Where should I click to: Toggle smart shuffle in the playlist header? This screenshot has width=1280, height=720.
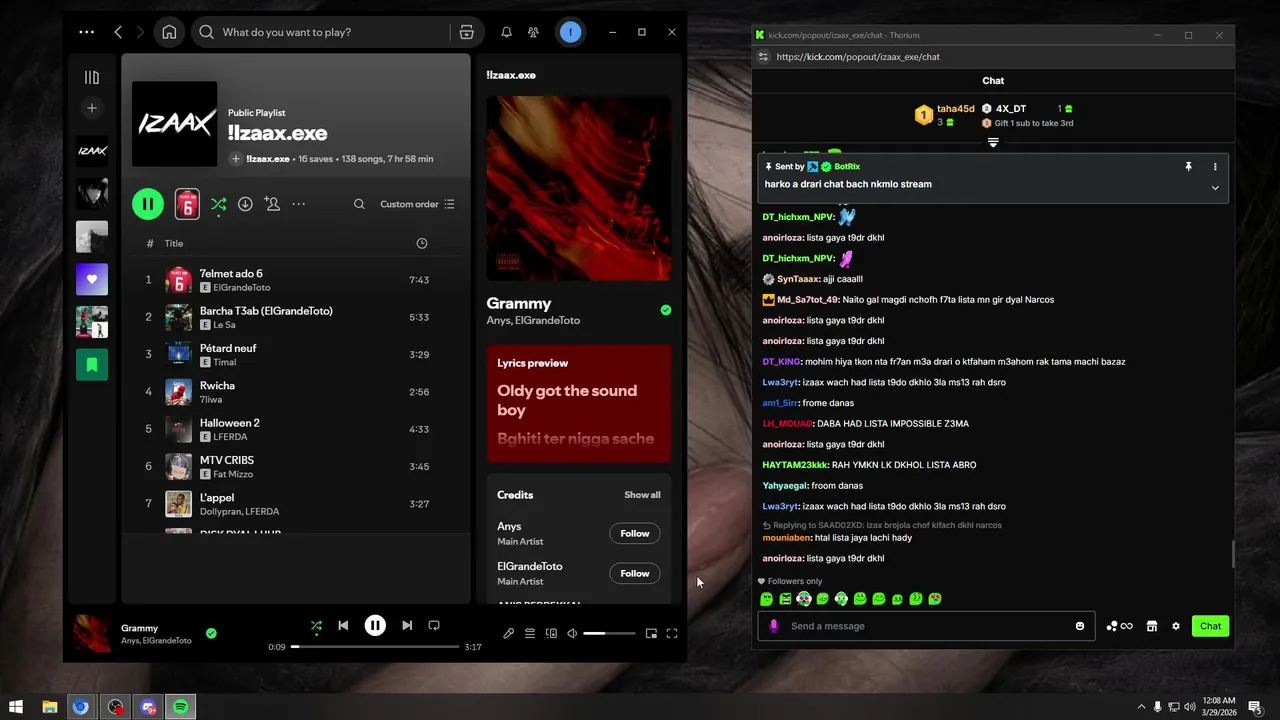pos(218,204)
